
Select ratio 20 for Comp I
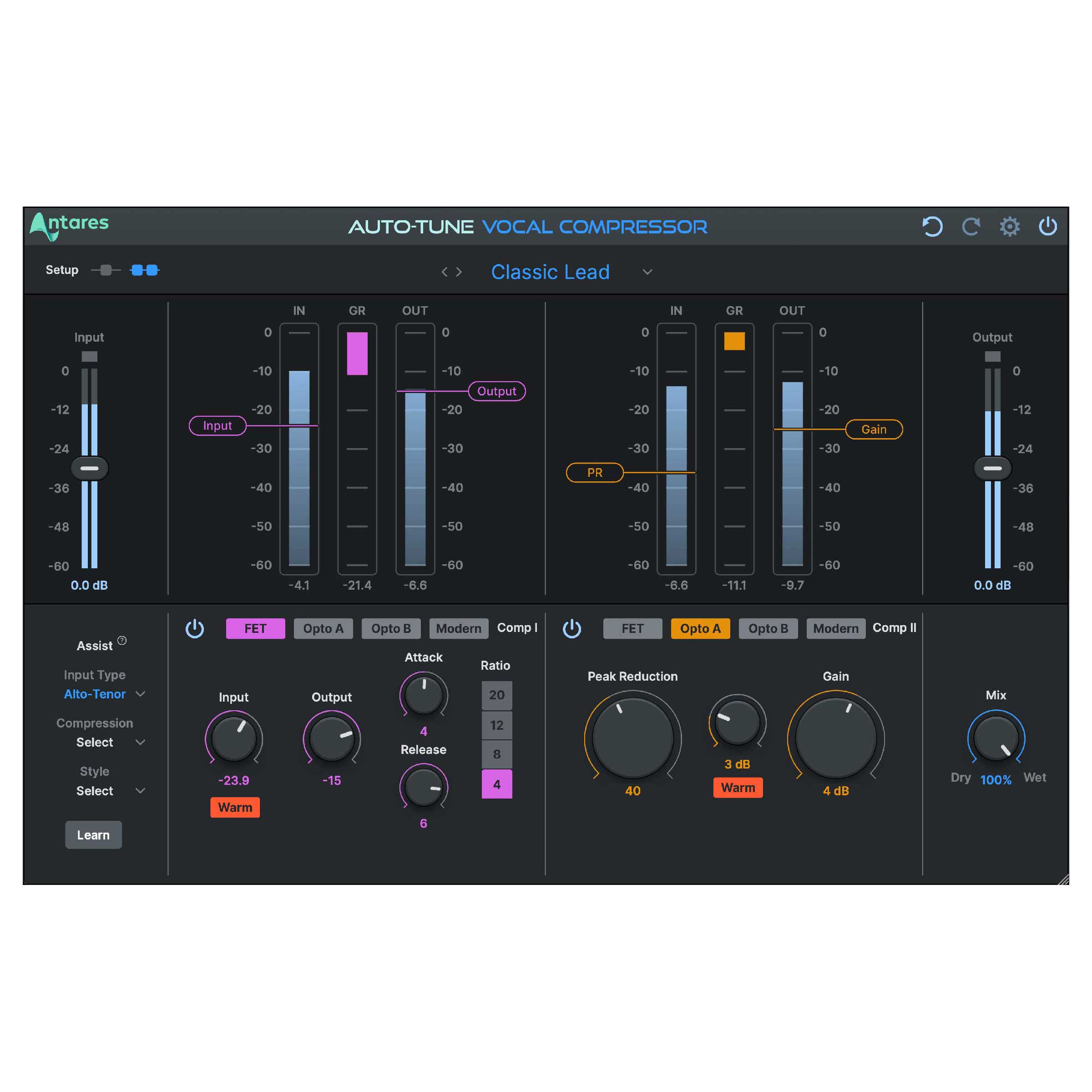[x=497, y=695]
